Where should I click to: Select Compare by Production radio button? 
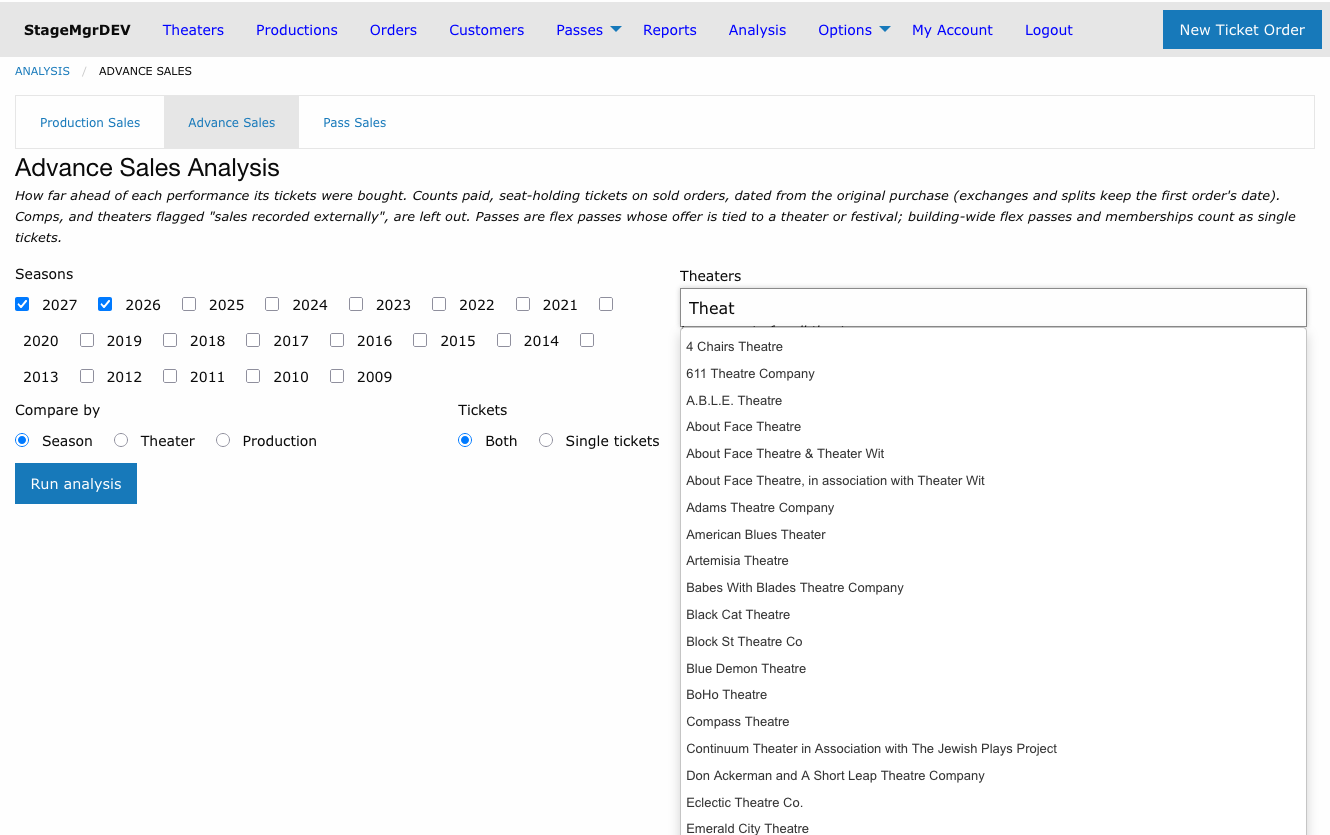pos(223,440)
